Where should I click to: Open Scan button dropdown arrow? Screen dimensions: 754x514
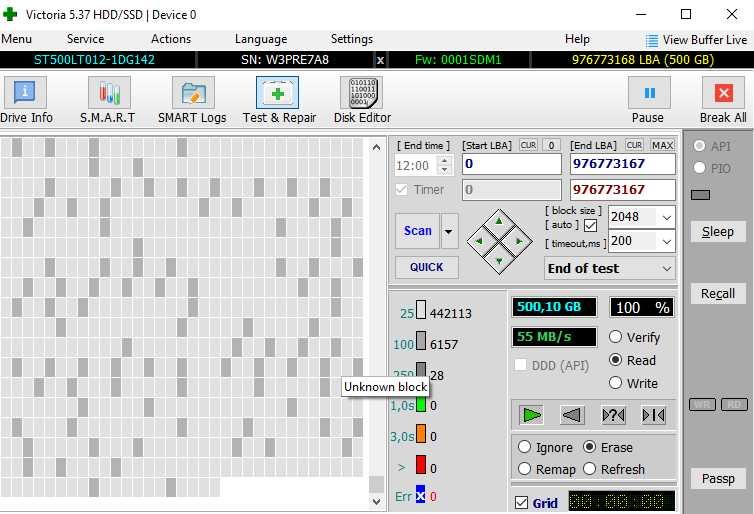click(449, 231)
